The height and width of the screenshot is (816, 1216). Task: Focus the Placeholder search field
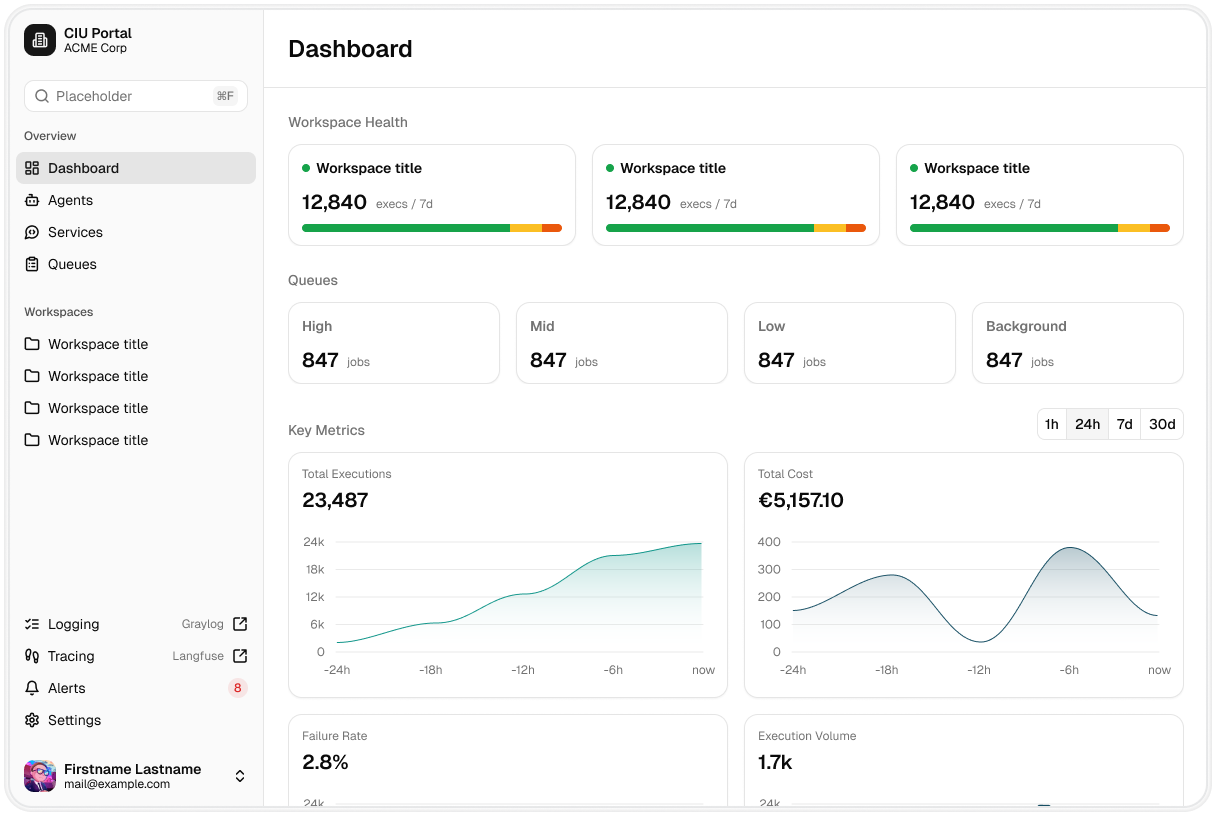[136, 96]
